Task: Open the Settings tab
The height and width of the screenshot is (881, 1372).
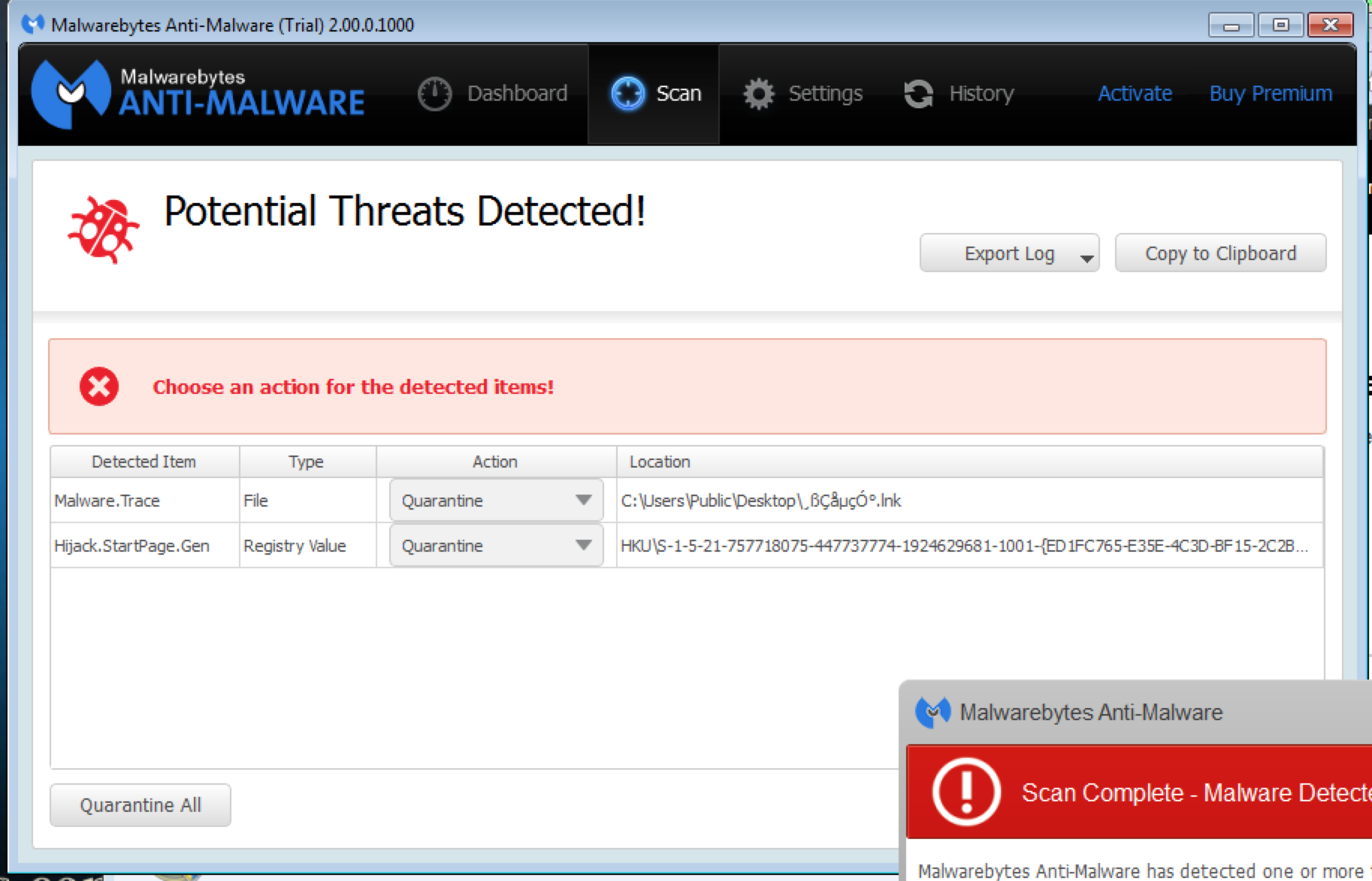Action: coord(802,94)
